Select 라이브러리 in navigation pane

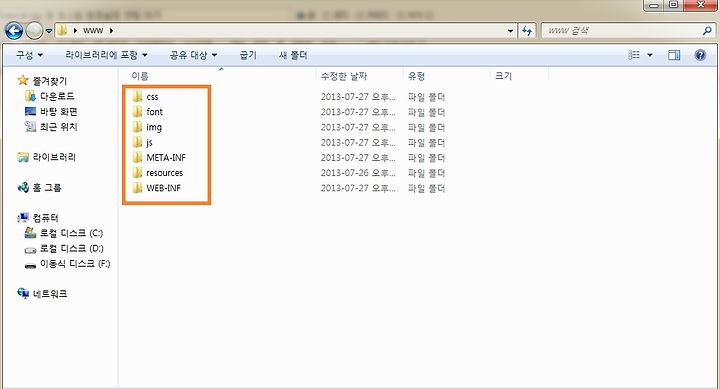tap(54, 157)
